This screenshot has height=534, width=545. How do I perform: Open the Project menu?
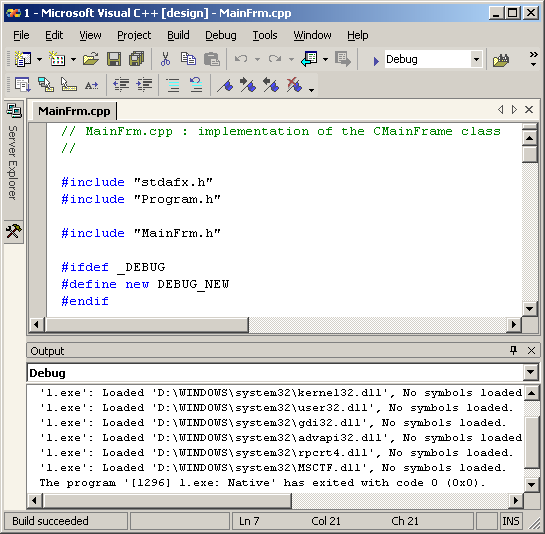pos(134,35)
